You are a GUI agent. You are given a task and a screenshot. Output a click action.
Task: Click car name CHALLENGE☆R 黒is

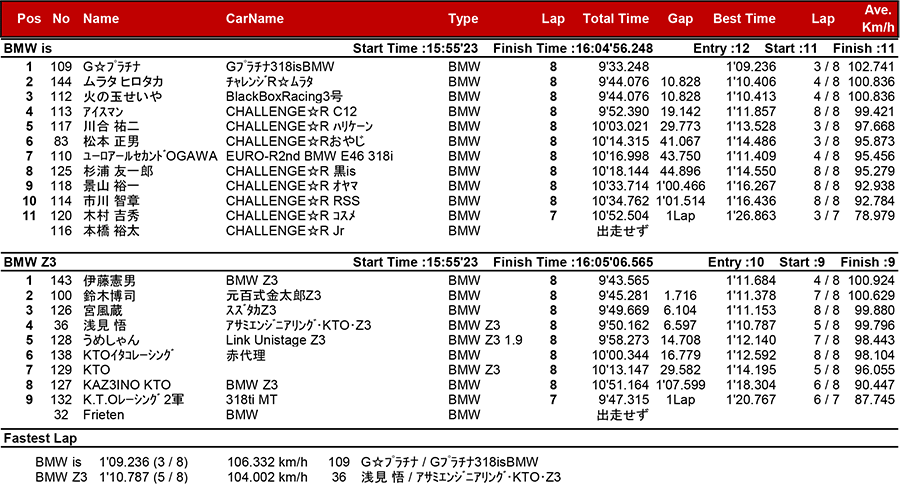pos(290,171)
